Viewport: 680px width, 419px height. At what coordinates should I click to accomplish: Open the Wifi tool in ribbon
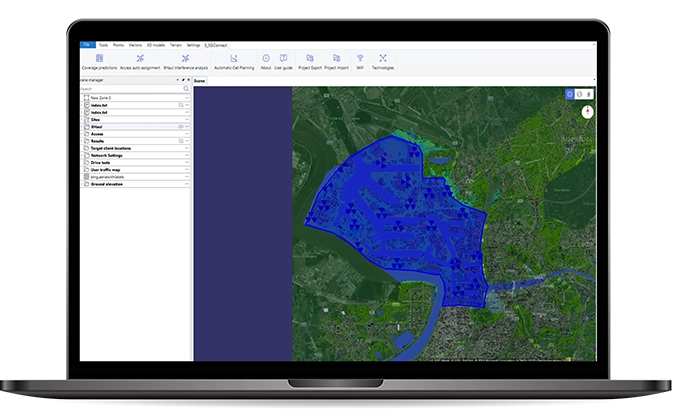[x=360, y=62]
